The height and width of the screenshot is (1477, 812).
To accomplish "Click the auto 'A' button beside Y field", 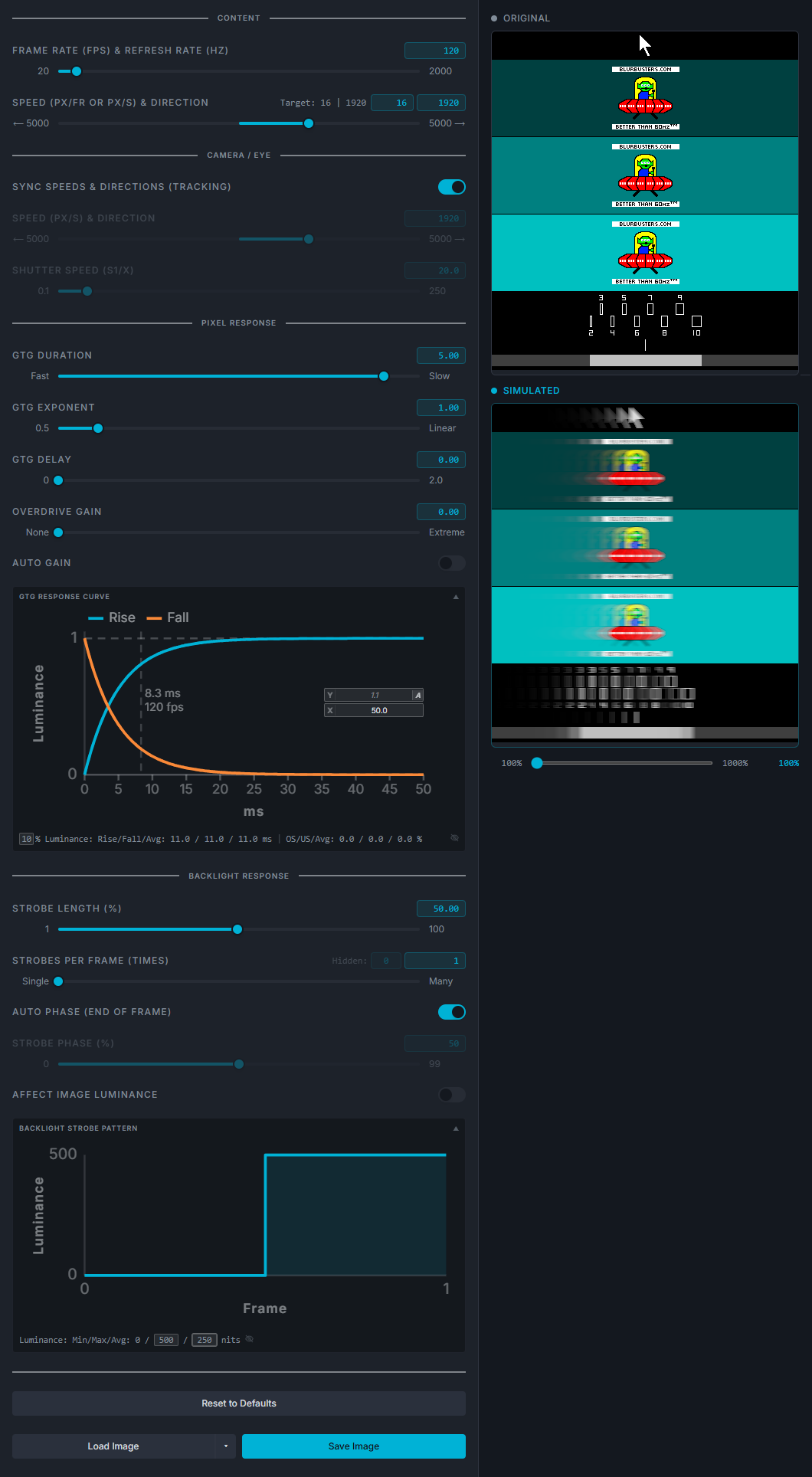I will (417, 695).
